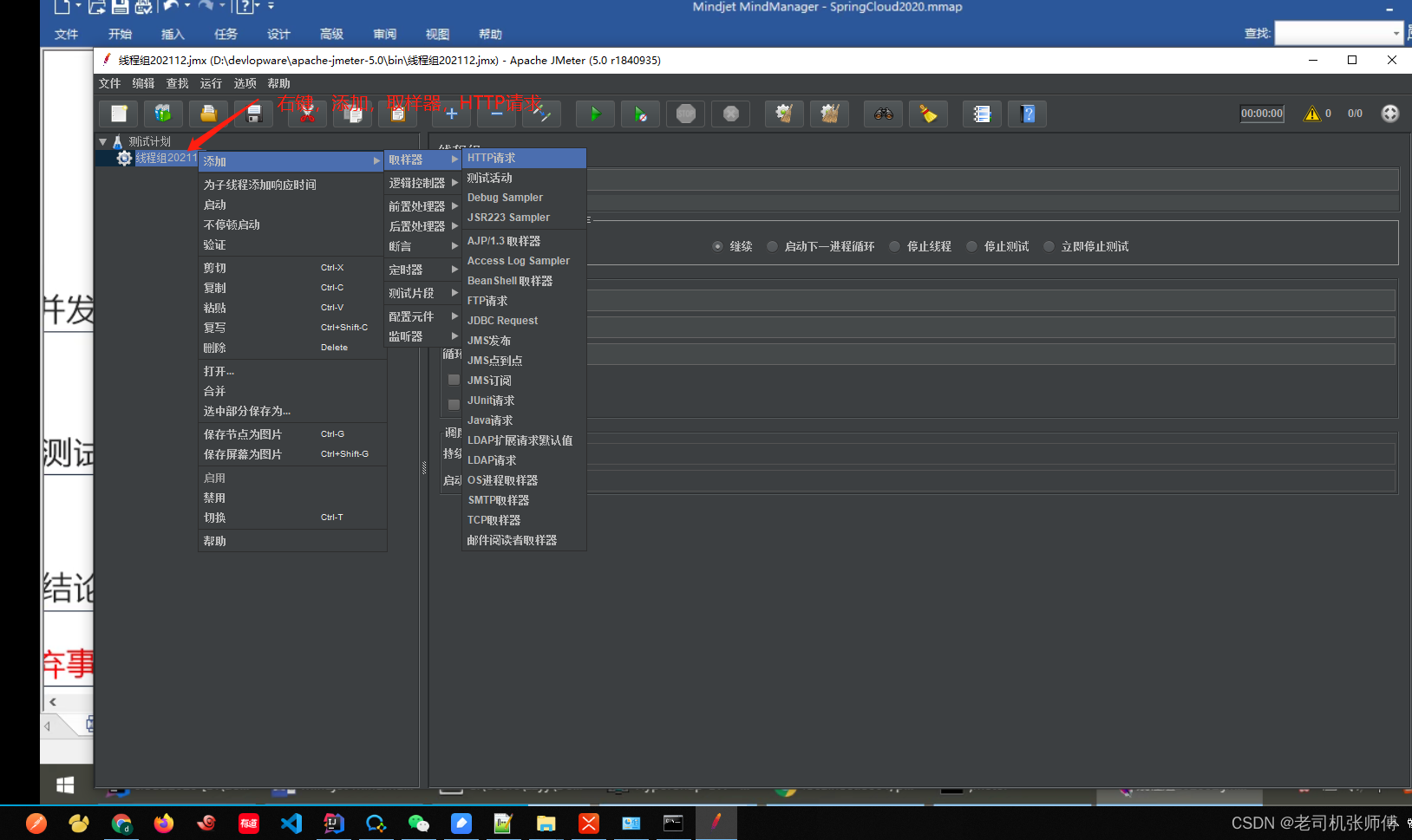Click the Toggle enable/disable icon
This screenshot has width=1412, height=840.
point(542,114)
